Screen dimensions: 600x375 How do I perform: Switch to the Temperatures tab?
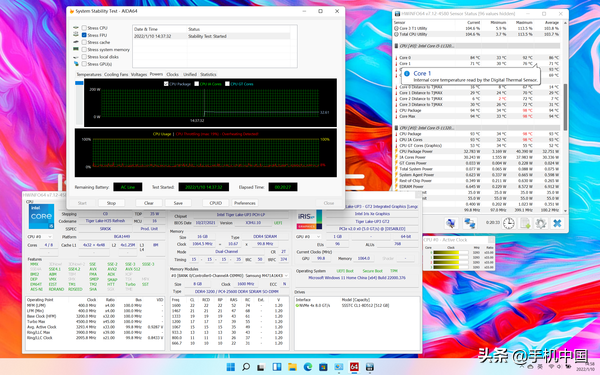(89, 74)
